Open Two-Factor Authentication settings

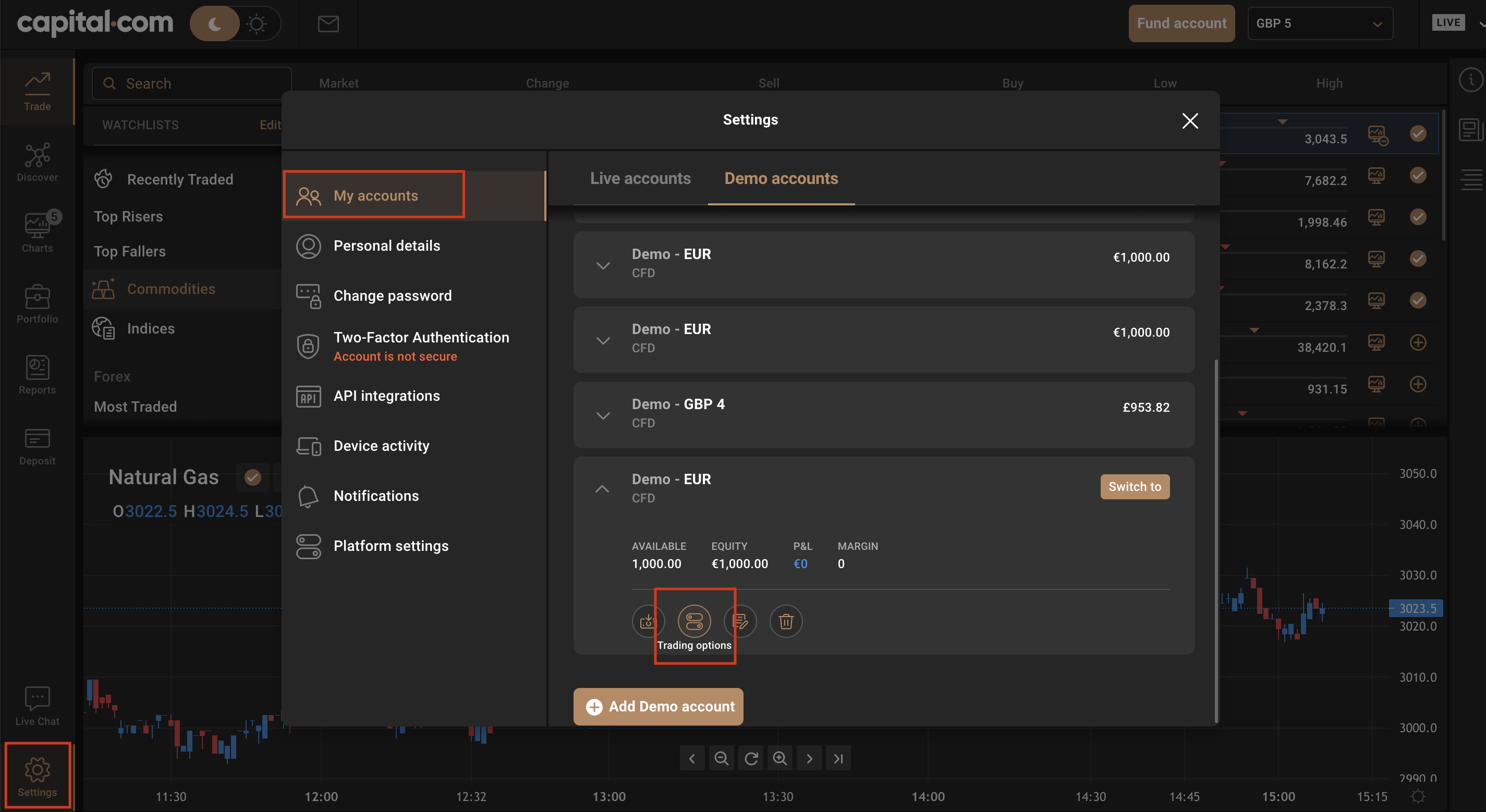click(414, 346)
